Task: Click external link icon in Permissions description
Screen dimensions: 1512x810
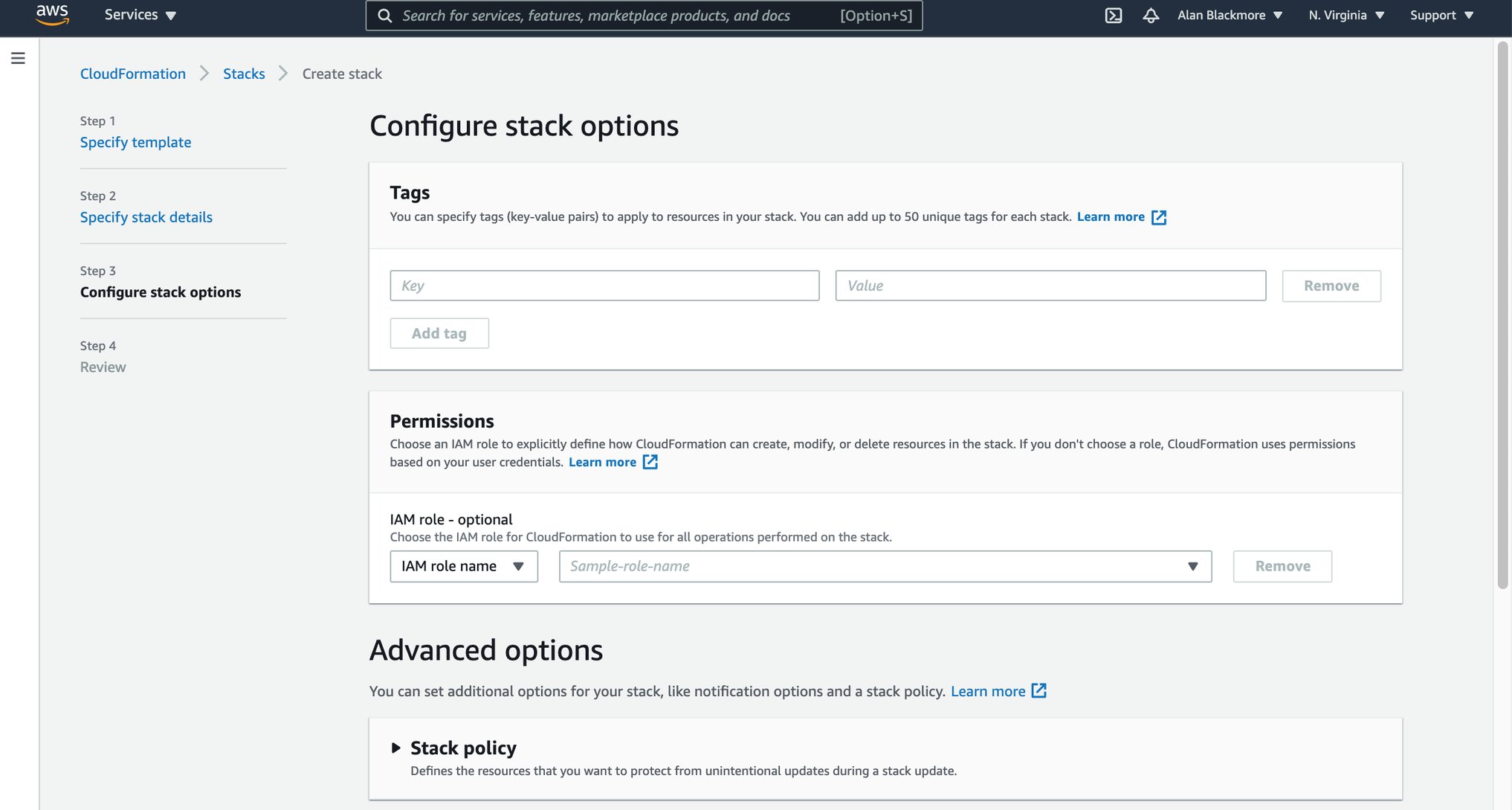Action: (x=650, y=462)
